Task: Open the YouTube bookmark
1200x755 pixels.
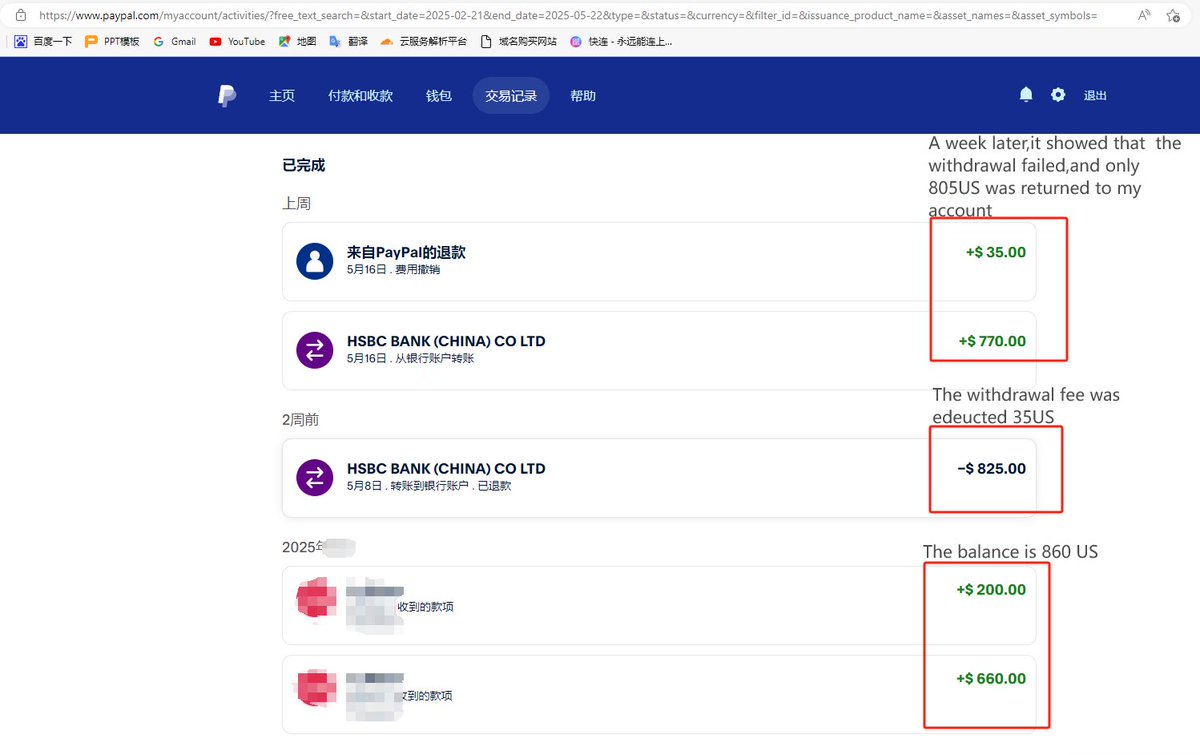Action: click(237, 42)
